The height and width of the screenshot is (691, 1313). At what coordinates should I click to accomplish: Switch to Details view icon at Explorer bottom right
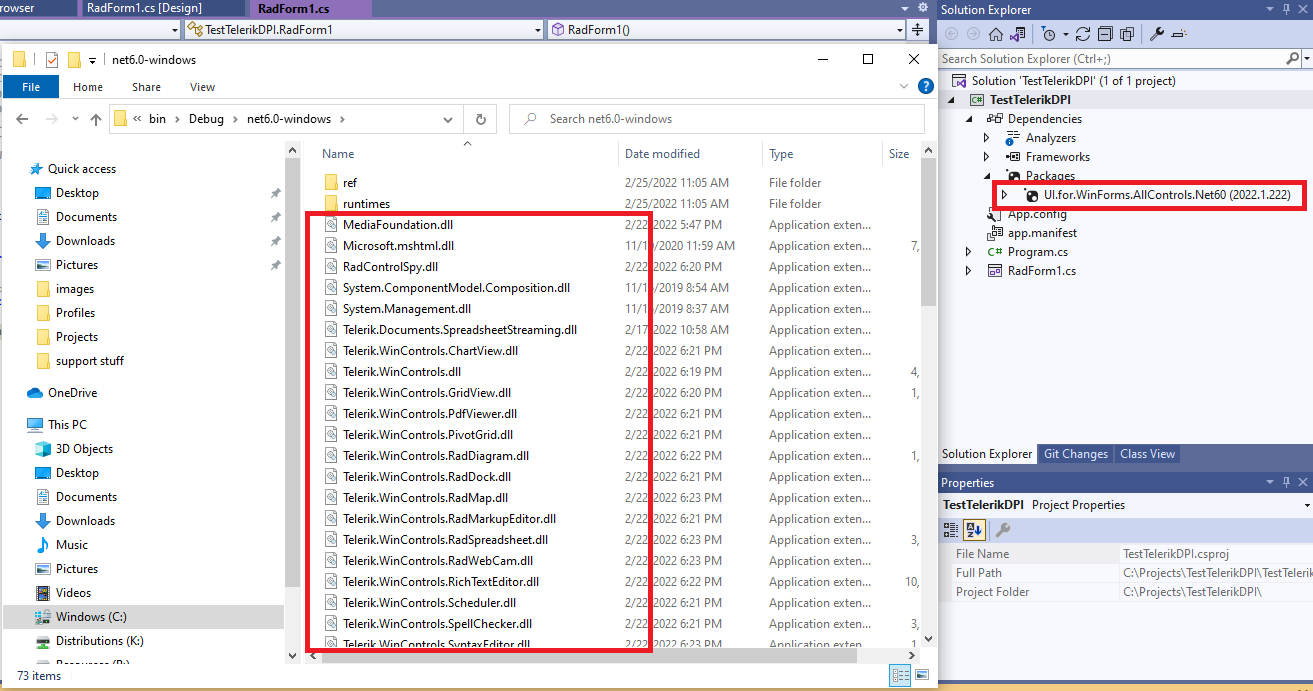(x=901, y=675)
